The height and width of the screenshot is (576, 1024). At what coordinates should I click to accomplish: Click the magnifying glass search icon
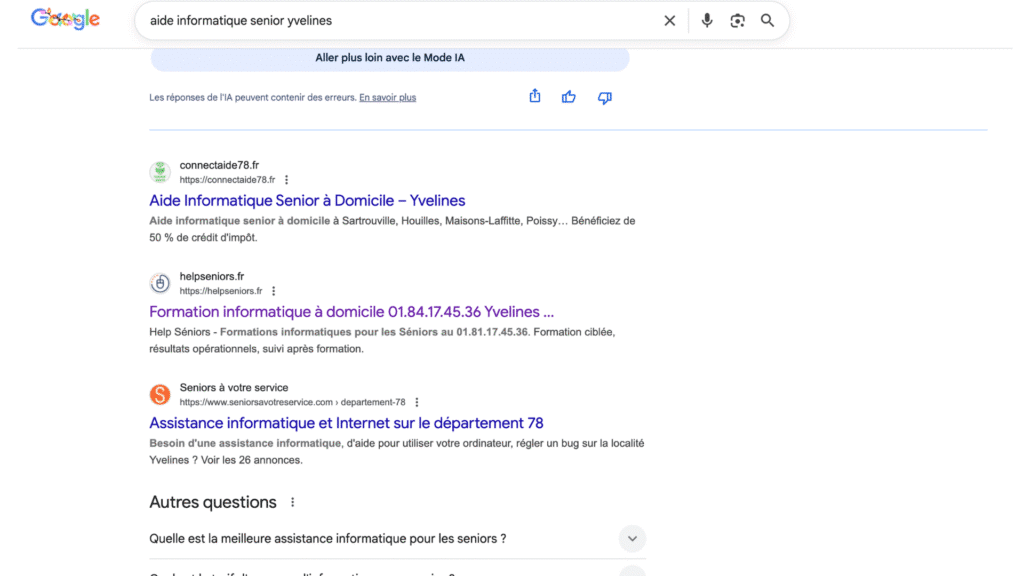click(x=767, y=21)
